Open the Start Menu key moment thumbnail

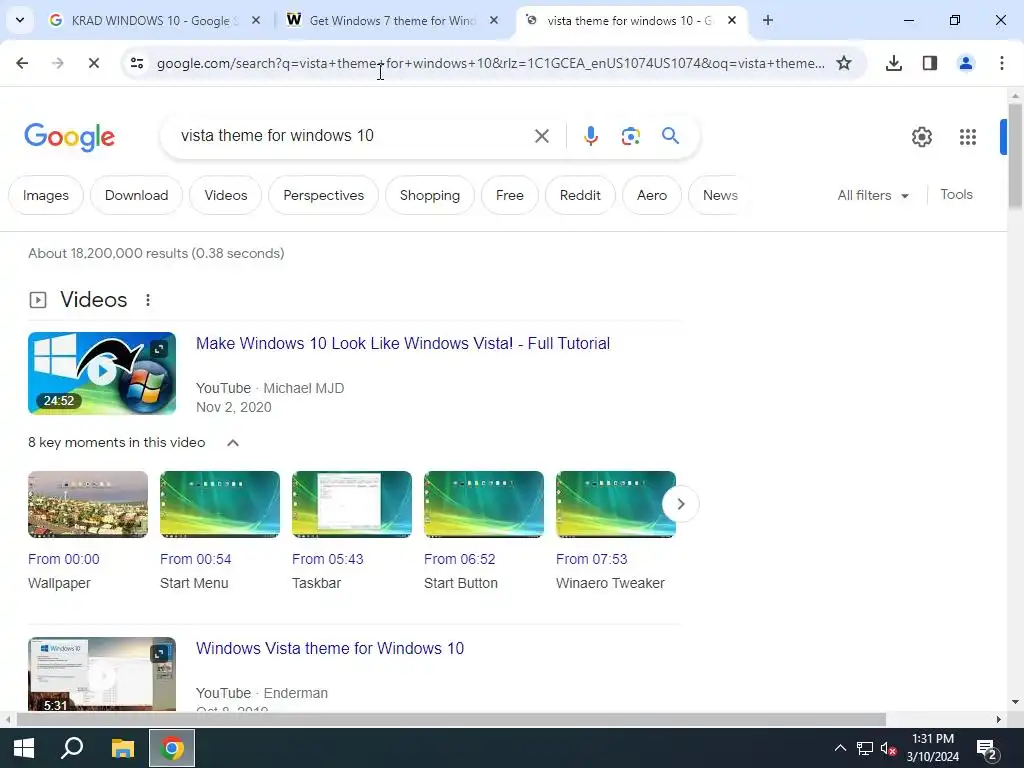click(x=220, y=504)
